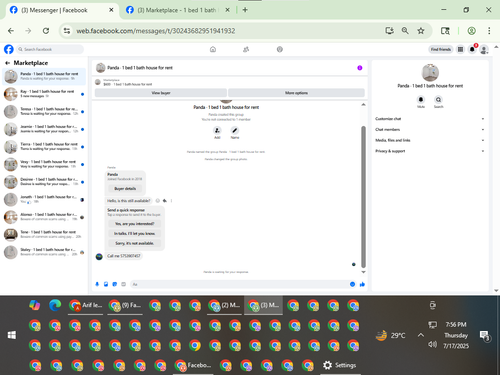Reply to the 'Hello, is this still available?' message

coord(165,201)
